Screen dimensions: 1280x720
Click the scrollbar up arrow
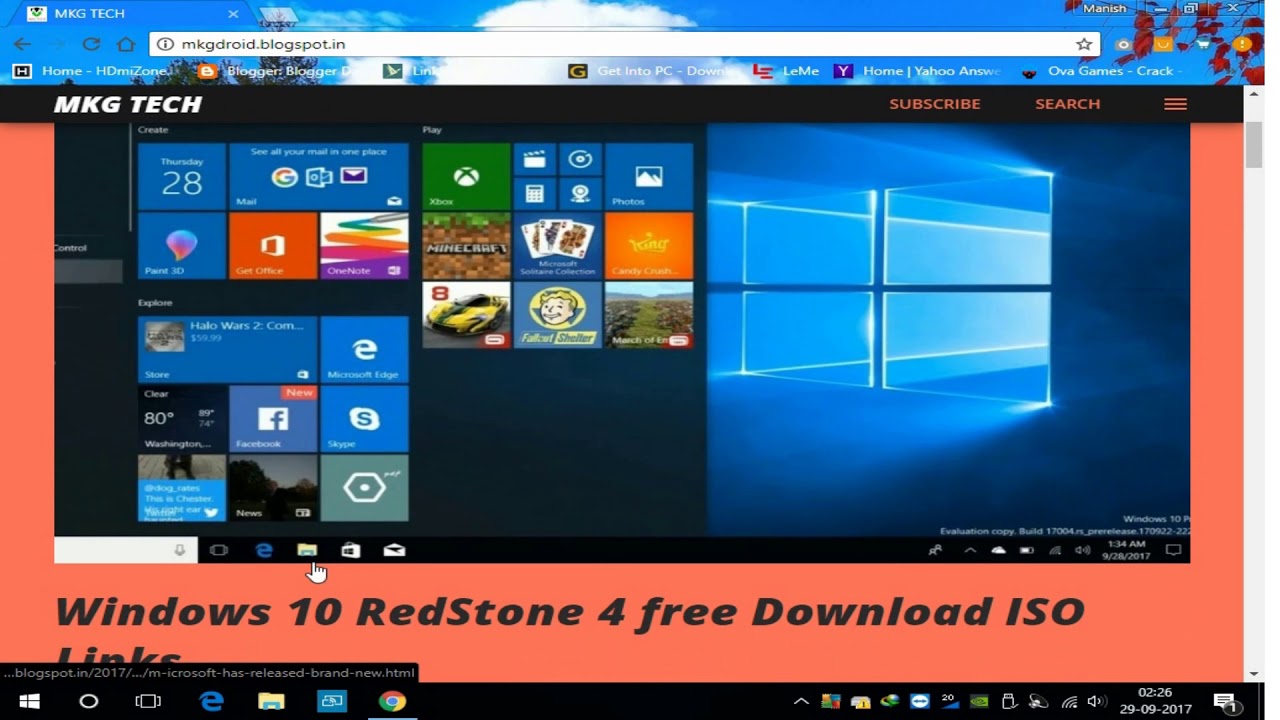pos(1254,93)
